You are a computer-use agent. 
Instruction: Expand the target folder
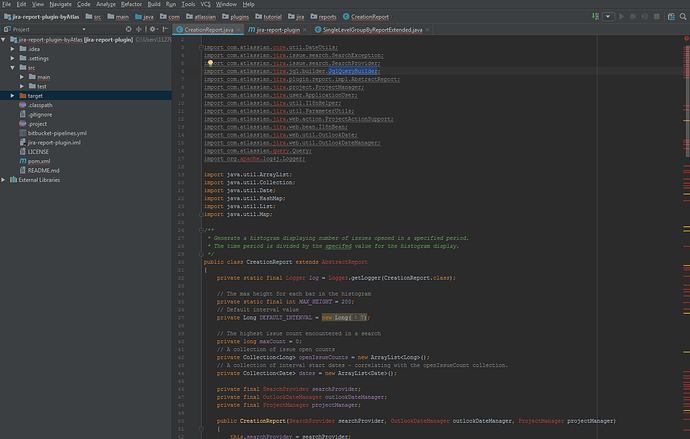tap(12, 95)
